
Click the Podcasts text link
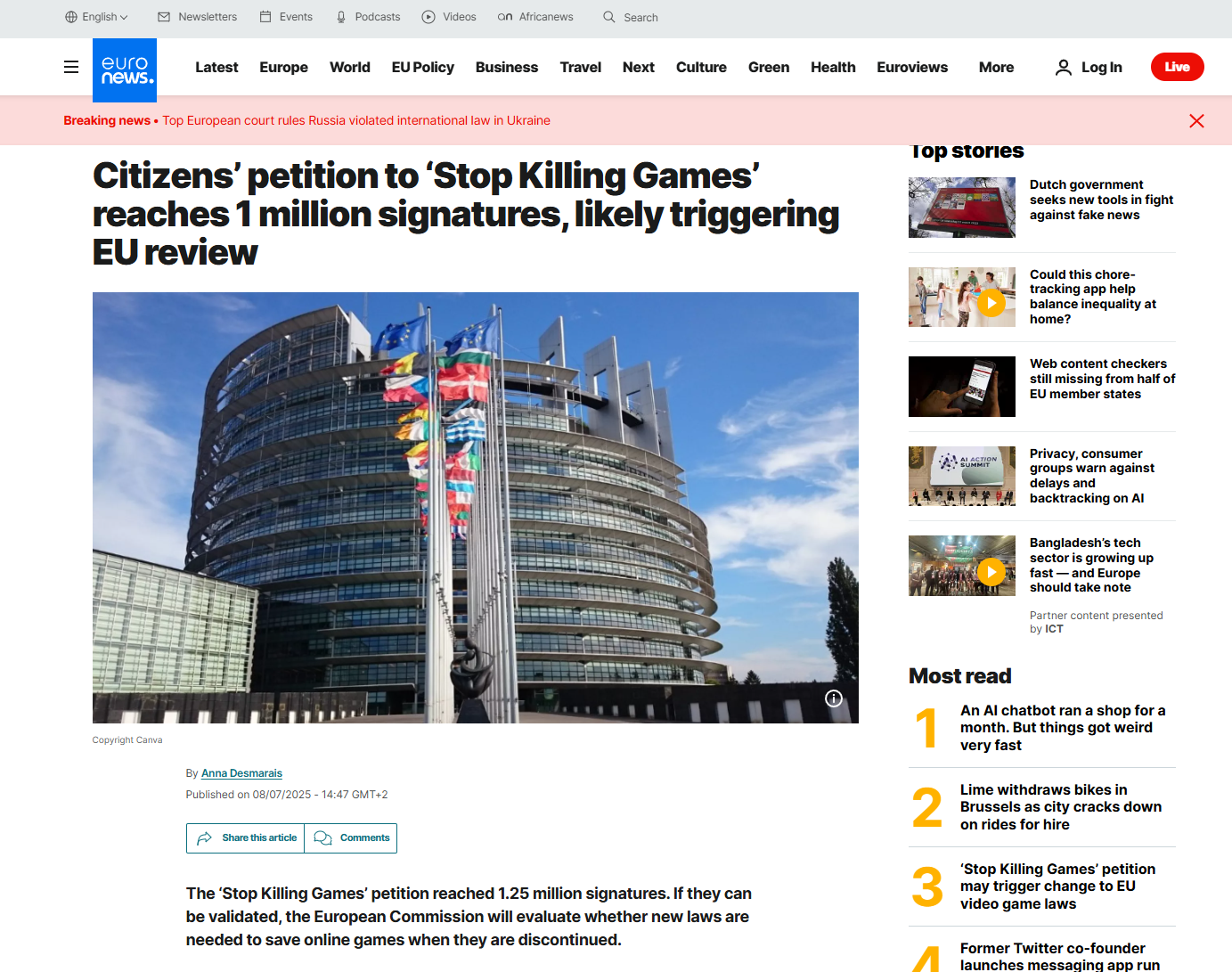tap(378, 17)
